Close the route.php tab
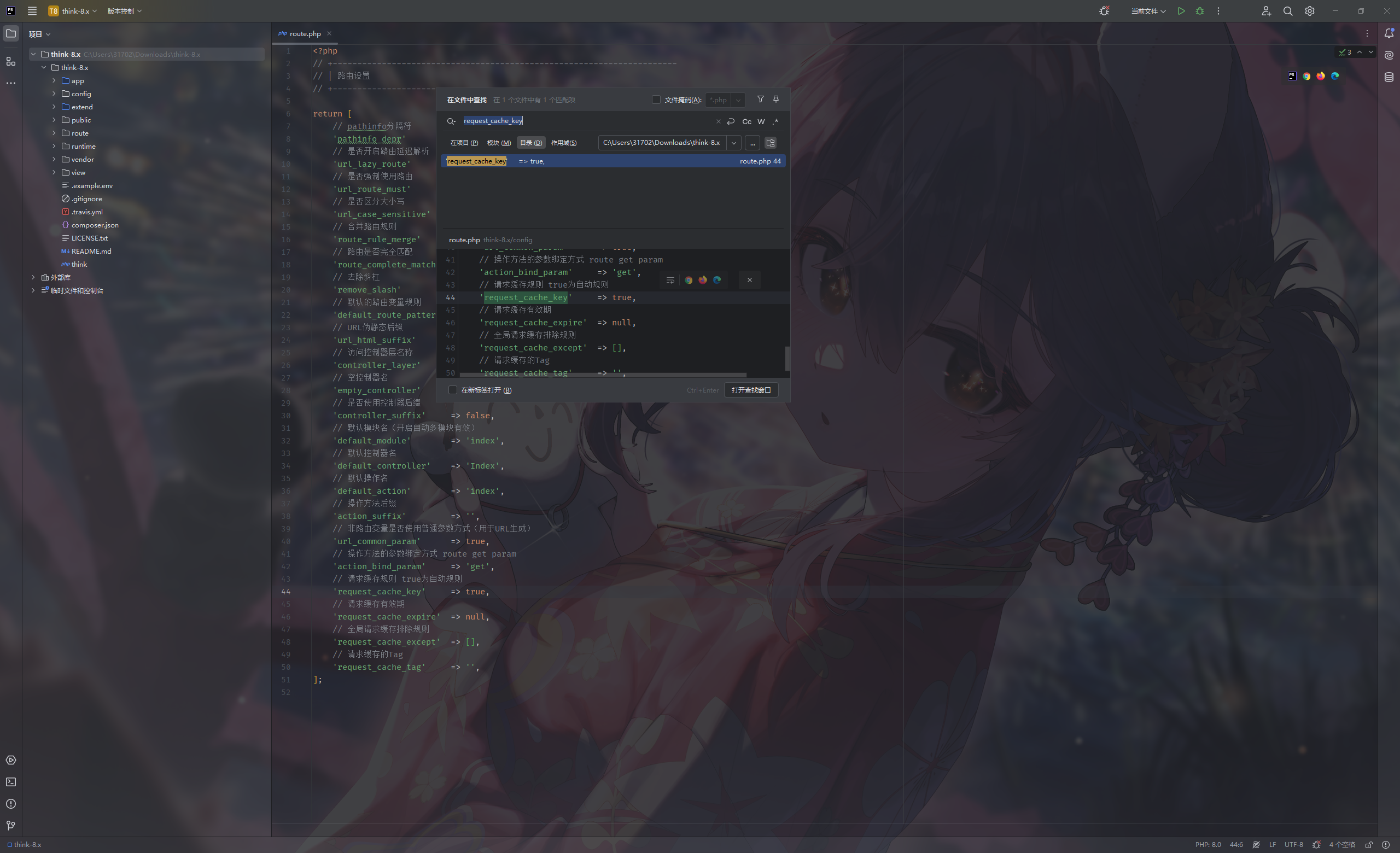 (329, 33)
